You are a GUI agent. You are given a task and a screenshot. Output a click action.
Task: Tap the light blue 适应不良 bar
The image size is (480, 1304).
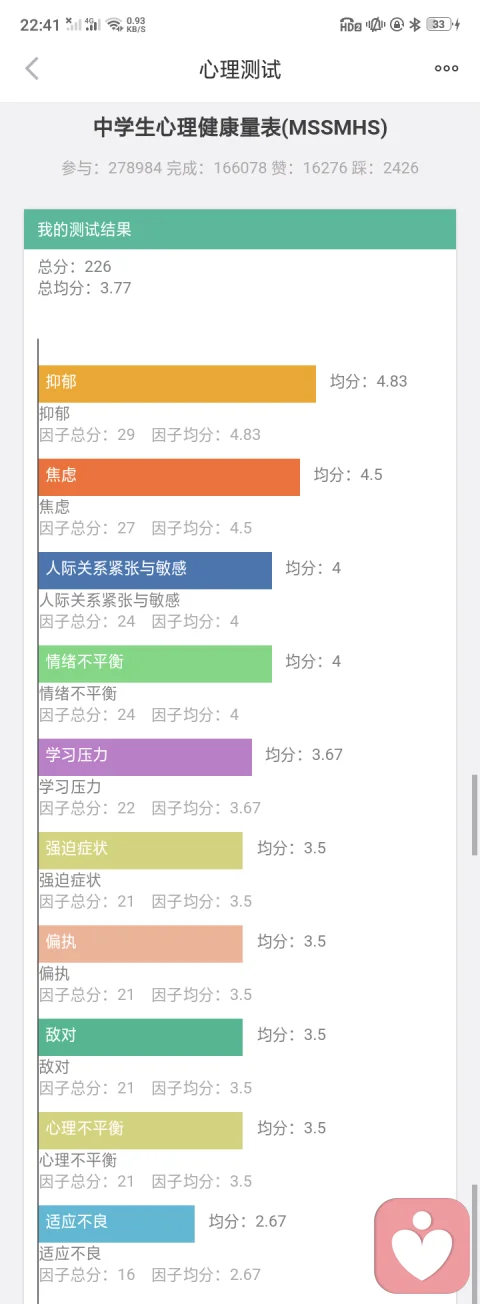[x=117, y=1223]
